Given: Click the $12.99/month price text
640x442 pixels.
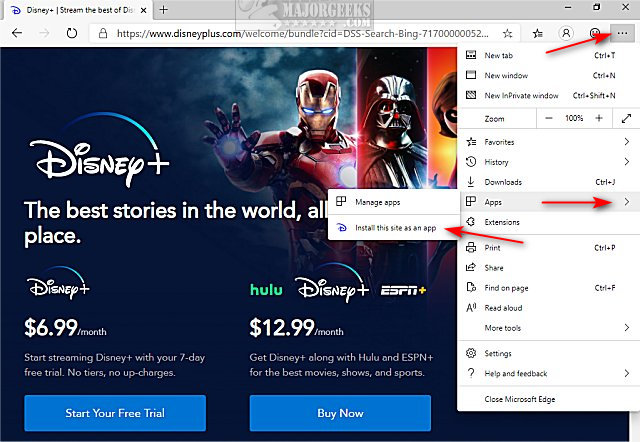Looking at the screenshot, I should (296, 328).
